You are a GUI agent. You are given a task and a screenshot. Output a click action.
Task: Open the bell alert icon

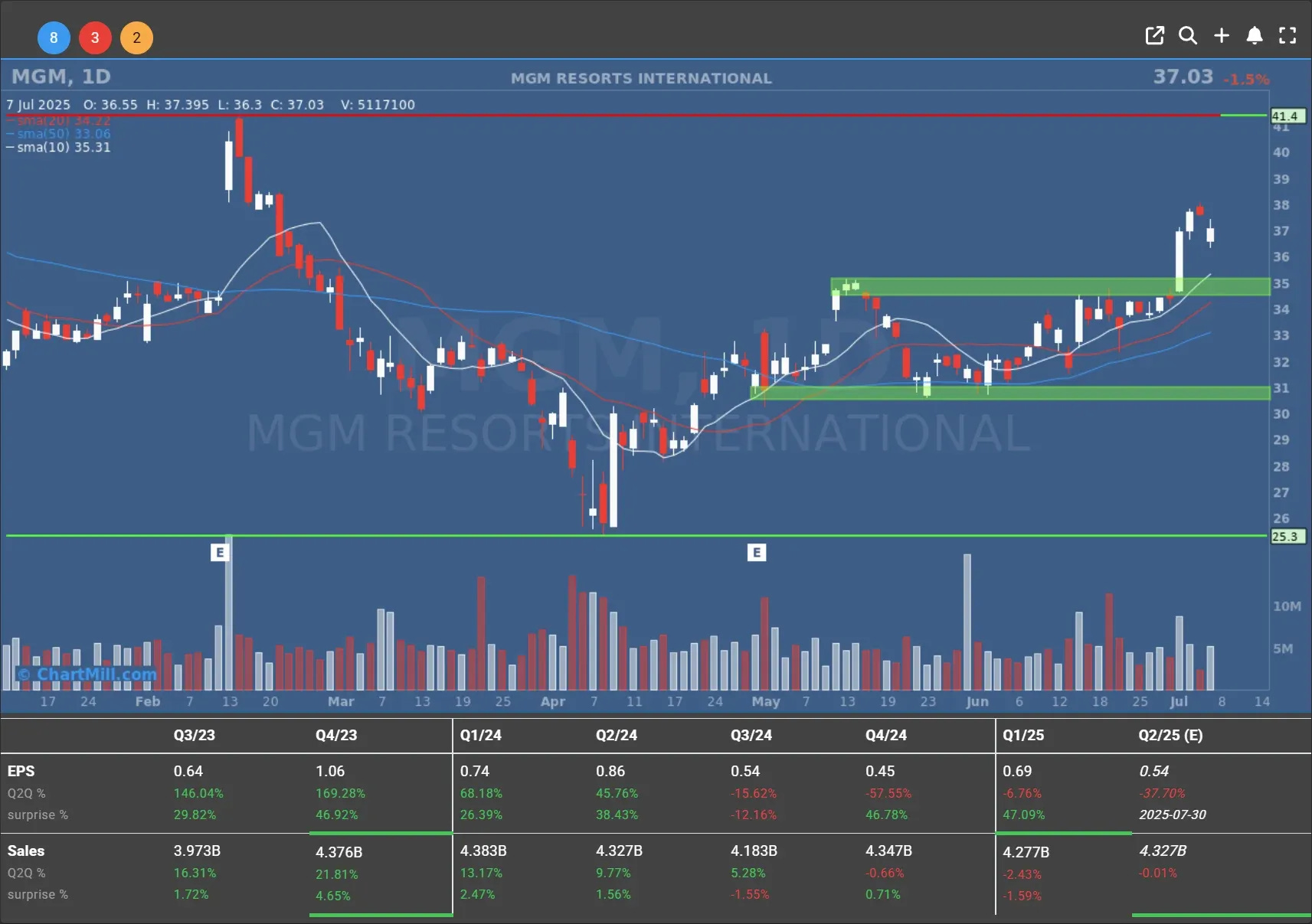(1254, 36)
